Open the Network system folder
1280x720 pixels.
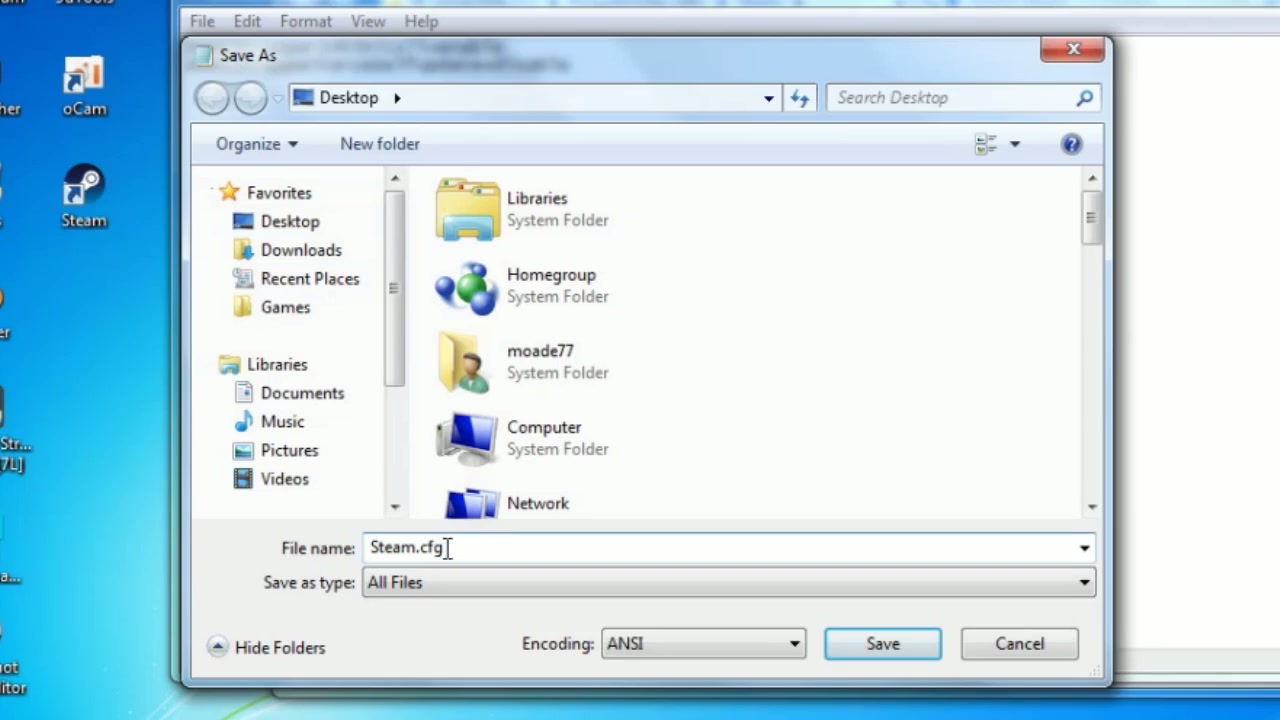[x=538, y=503]
